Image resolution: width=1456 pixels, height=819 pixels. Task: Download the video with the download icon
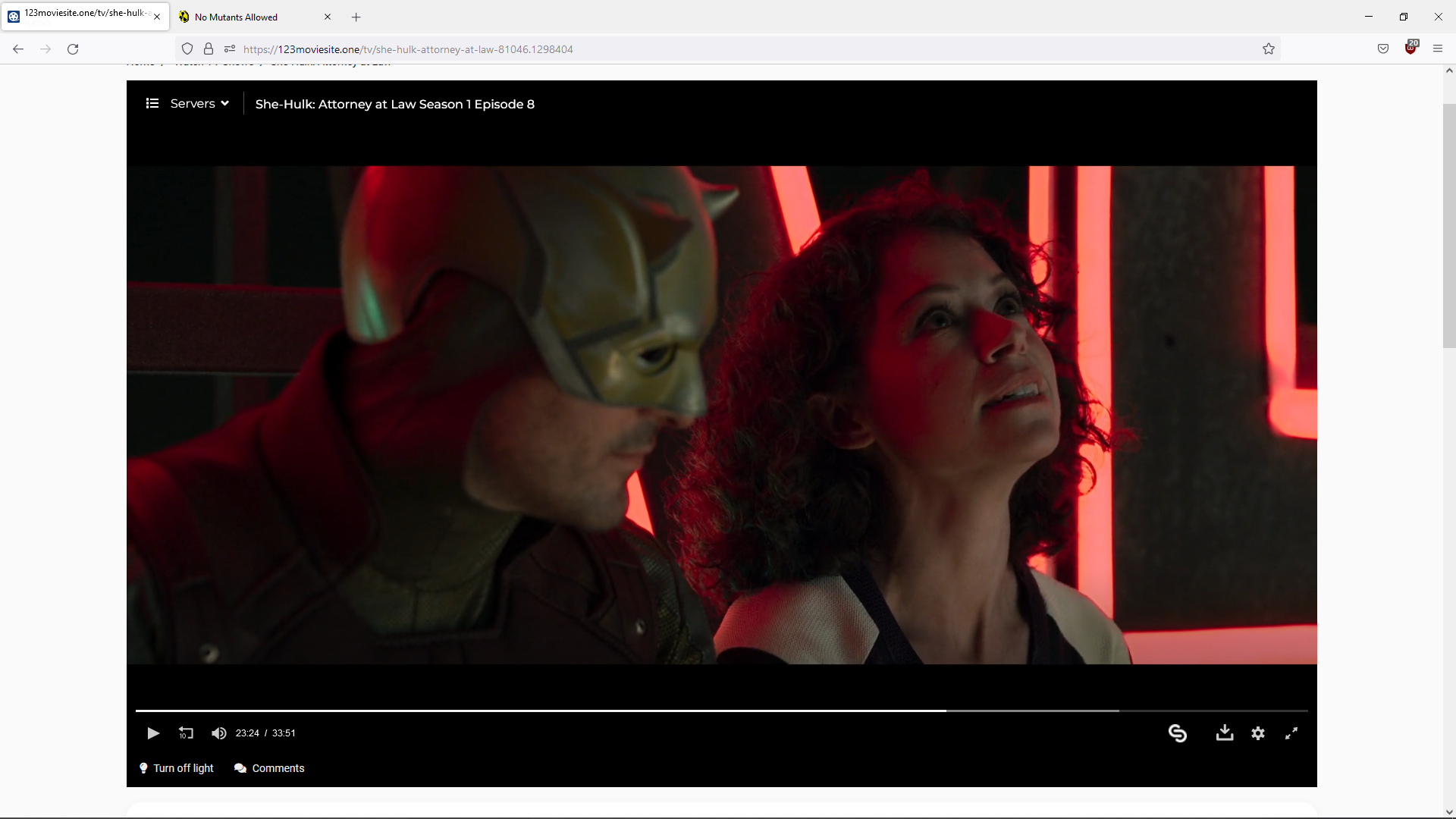click(1225, 733)
